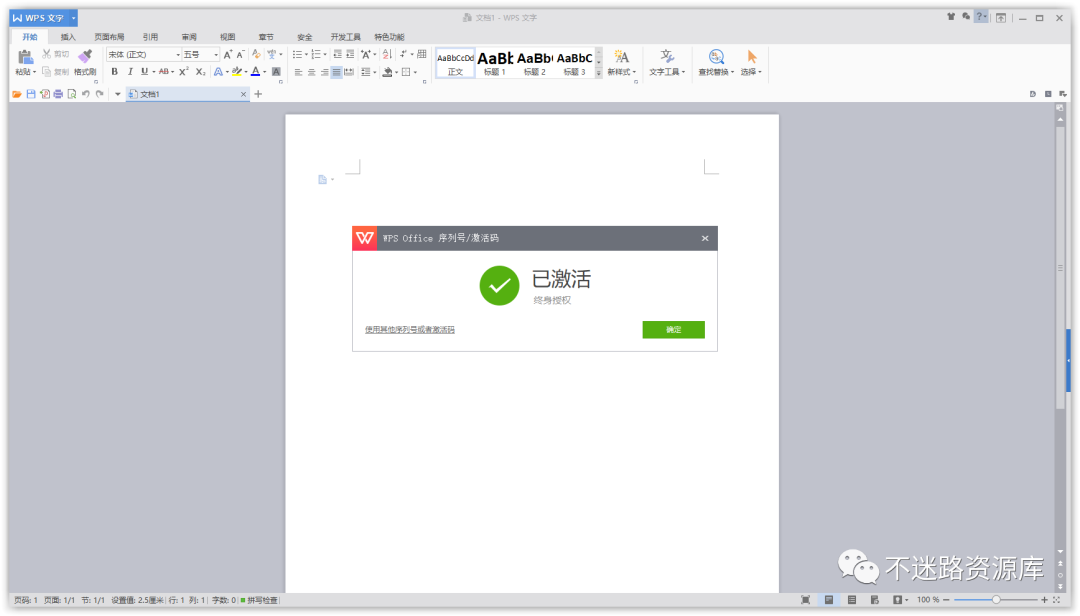Viewport: 1080px width, 616px height.
Task: Open the 查找替换 dropdown
Action: (732, 72)
